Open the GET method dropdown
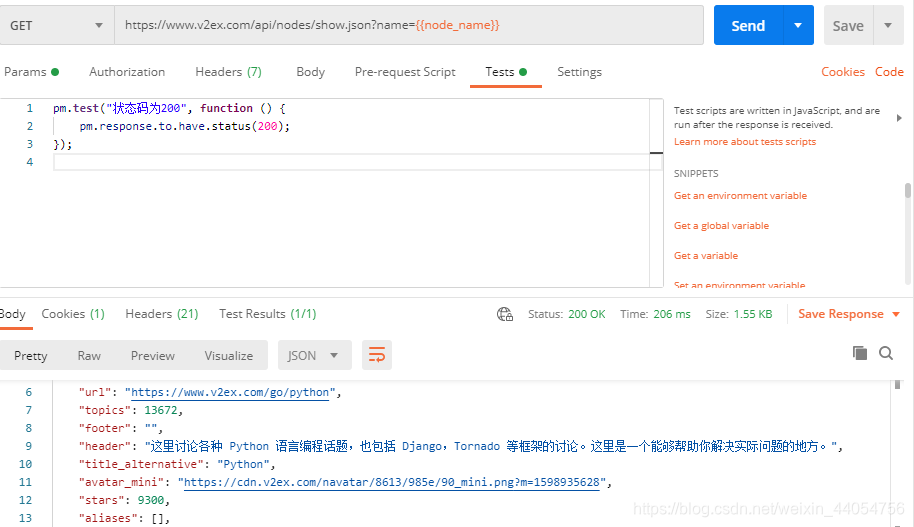Viewport: 914px width, 527px height. click(57, 26)
